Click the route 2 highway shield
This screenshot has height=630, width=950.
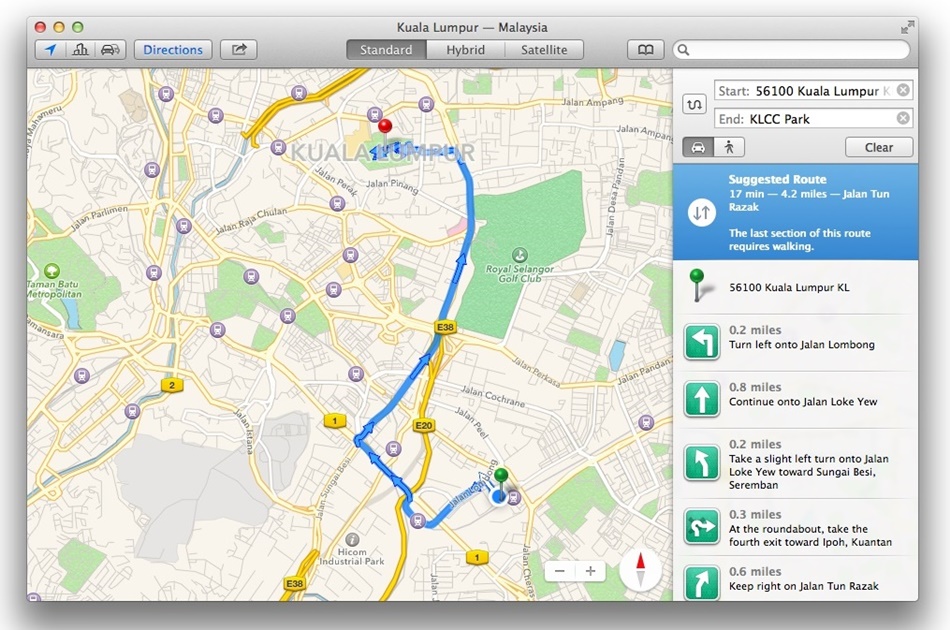[172, 385]
